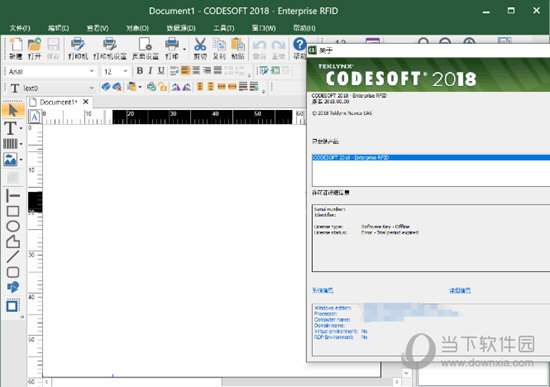Toggle right text alignment
The width and height of the screenshot is (550, 387).
click(207, 71)
